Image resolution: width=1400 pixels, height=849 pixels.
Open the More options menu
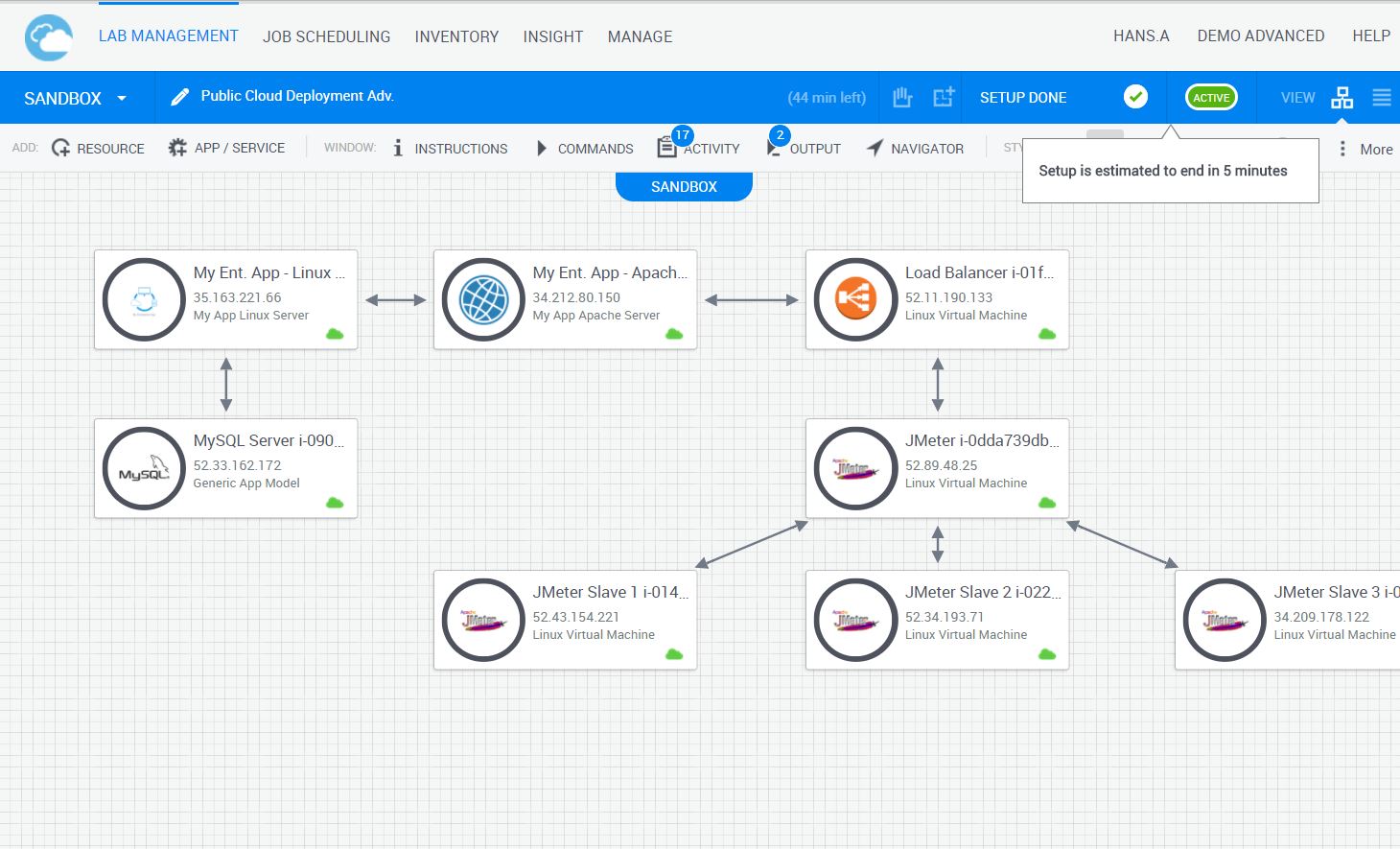click(x=1375, y=149)
